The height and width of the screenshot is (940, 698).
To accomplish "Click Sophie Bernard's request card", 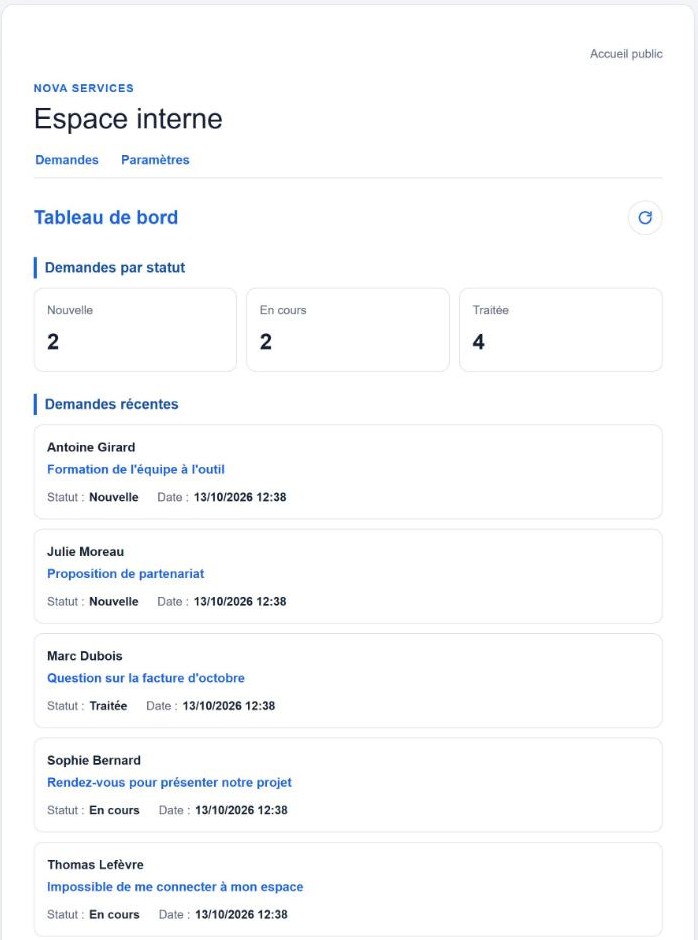I will coord(348,785).
